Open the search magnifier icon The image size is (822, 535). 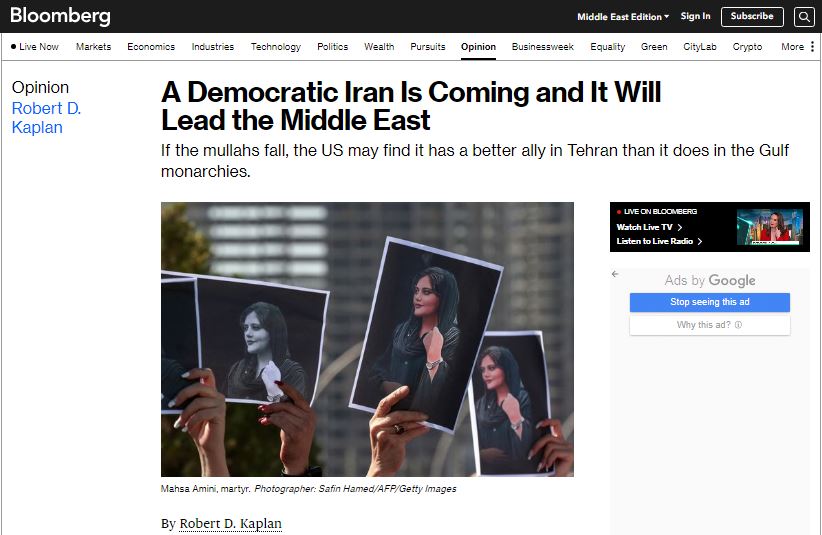[804, 17]
